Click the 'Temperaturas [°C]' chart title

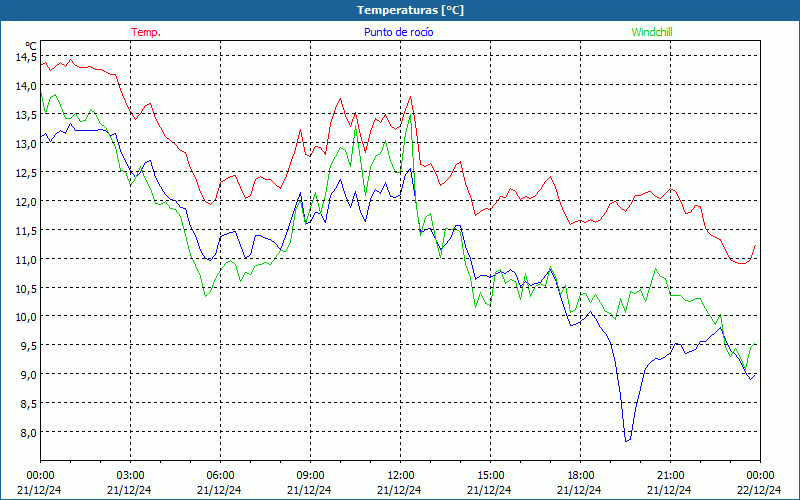click(410, 10)
